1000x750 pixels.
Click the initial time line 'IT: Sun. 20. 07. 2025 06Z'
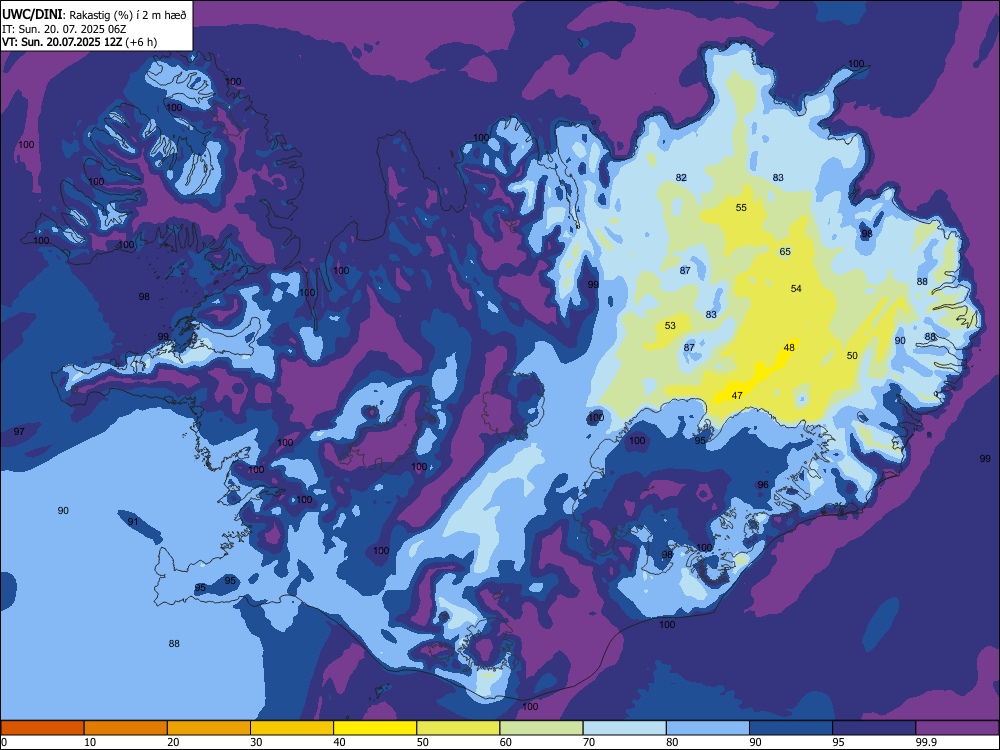[64, 29]
